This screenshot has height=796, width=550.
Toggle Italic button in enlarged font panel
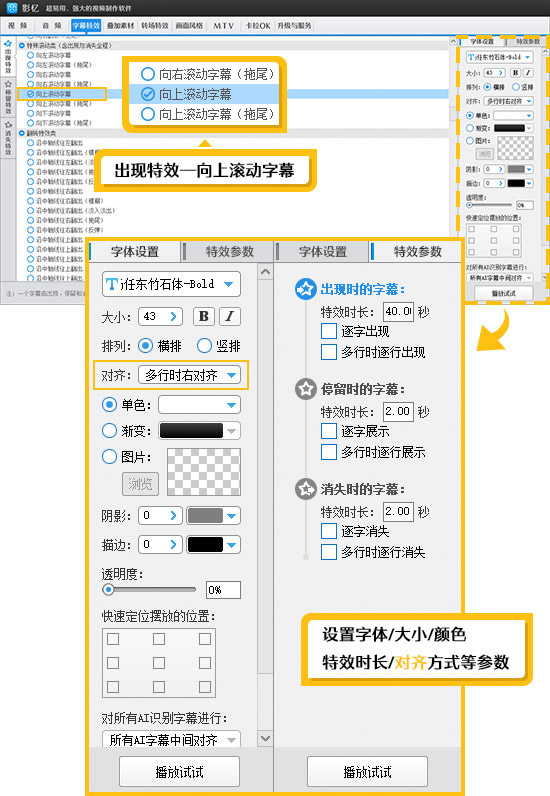230,316
